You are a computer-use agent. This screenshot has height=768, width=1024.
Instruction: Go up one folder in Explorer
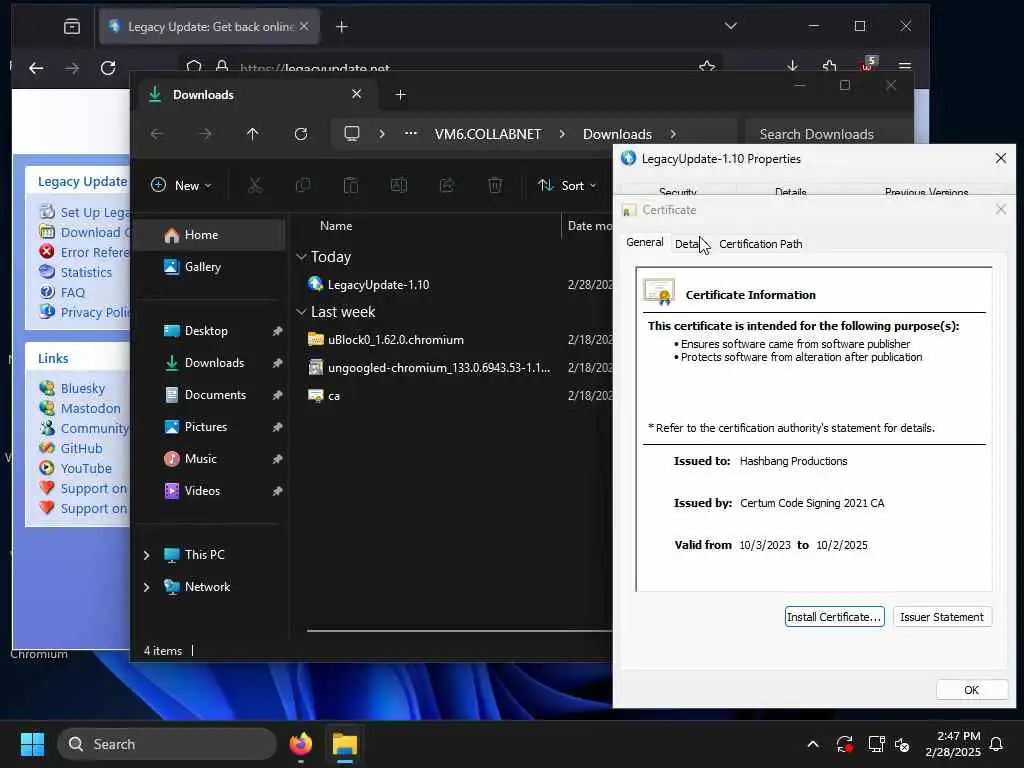click(x=253, y=134)
